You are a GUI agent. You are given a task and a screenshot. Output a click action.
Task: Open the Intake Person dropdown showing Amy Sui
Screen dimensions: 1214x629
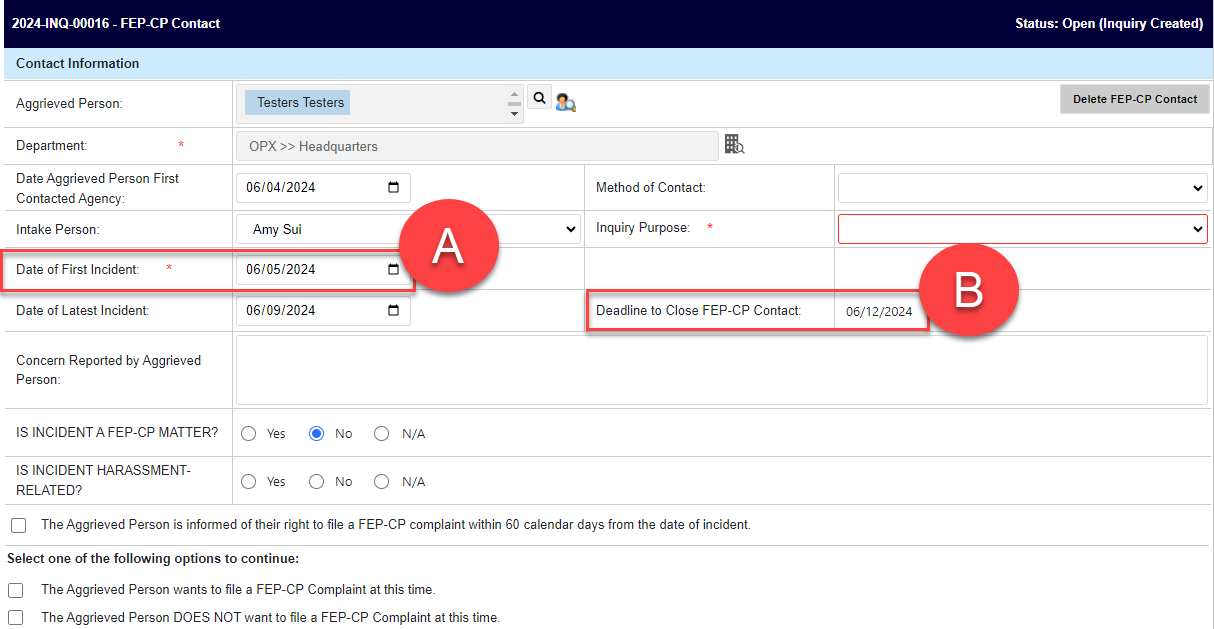pos(409,229)
